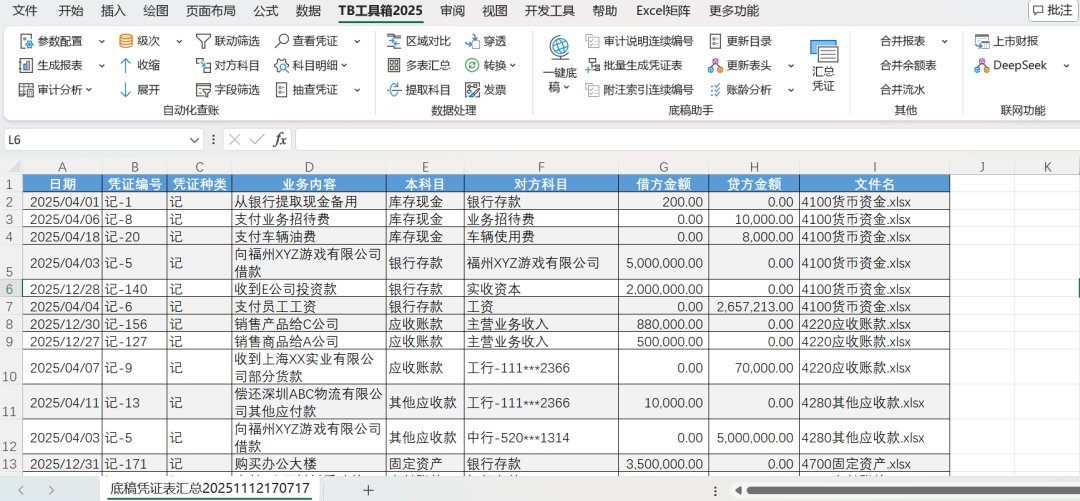Image resolution: width=1080 pixels, height=501 pixels.
Task: Click the 穿透 icon
Action: pos(472,41)
